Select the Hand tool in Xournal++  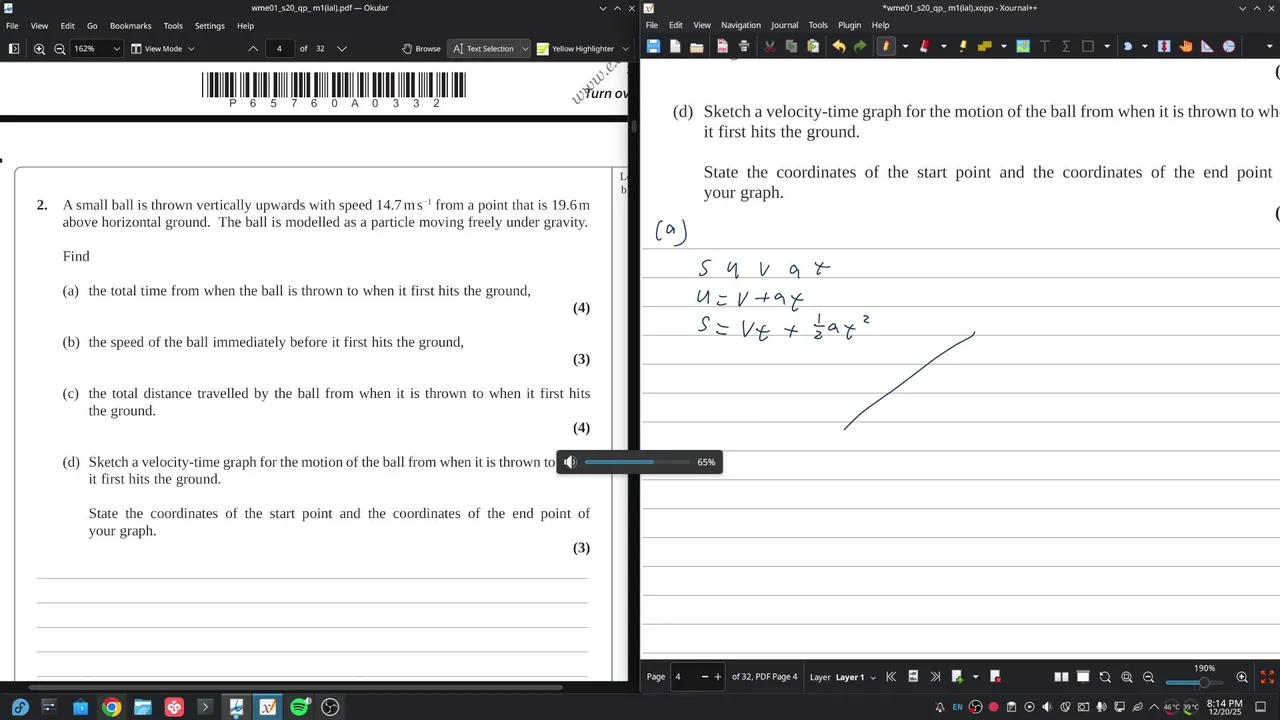pyautogui.click(x=1186, y=46)
